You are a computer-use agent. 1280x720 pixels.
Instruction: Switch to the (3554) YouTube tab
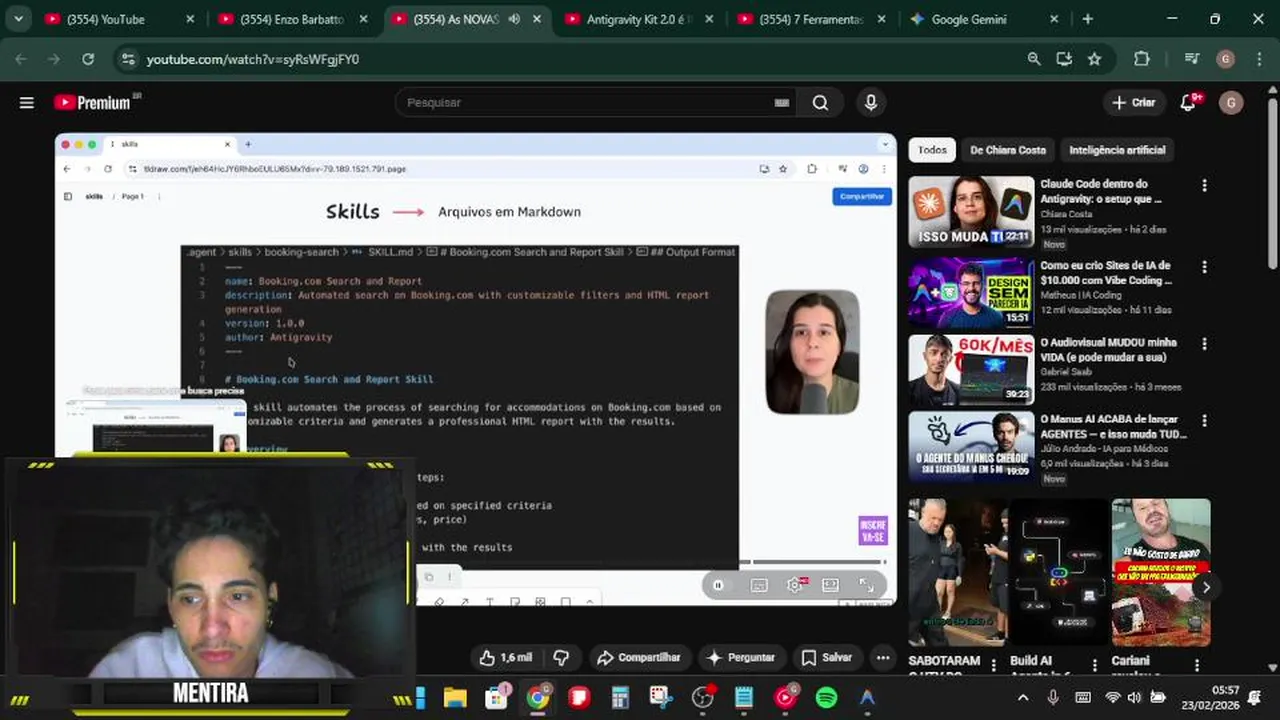[116, 19]
